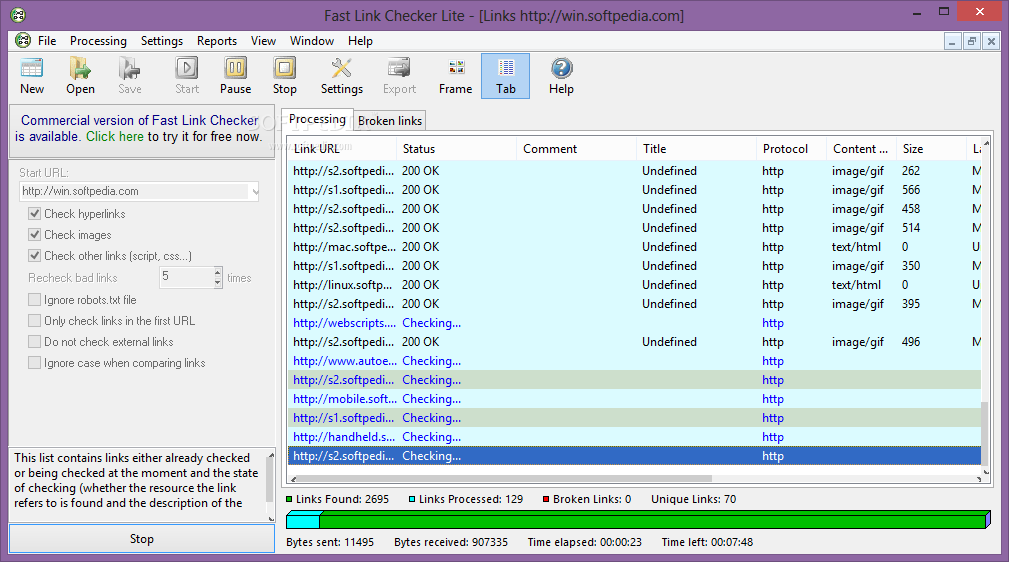Expand the Start URL dropdown arrow
The width and height of the screenshot is (1009, 562).
(x=255, y=191)
